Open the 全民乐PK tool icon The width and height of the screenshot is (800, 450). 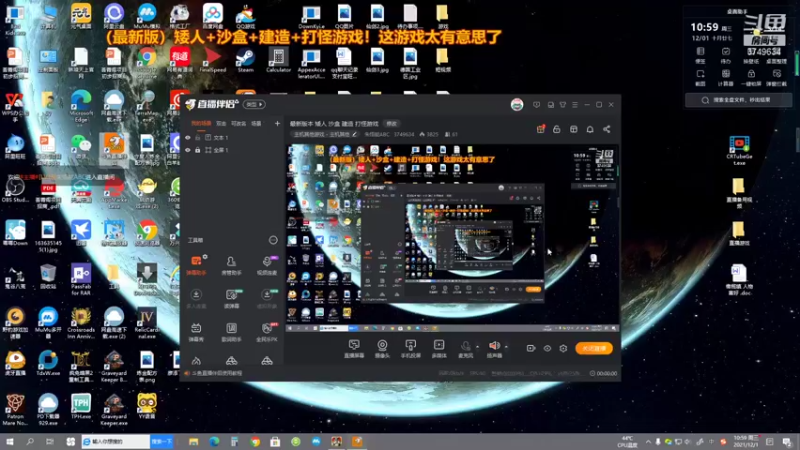[267, 332]
